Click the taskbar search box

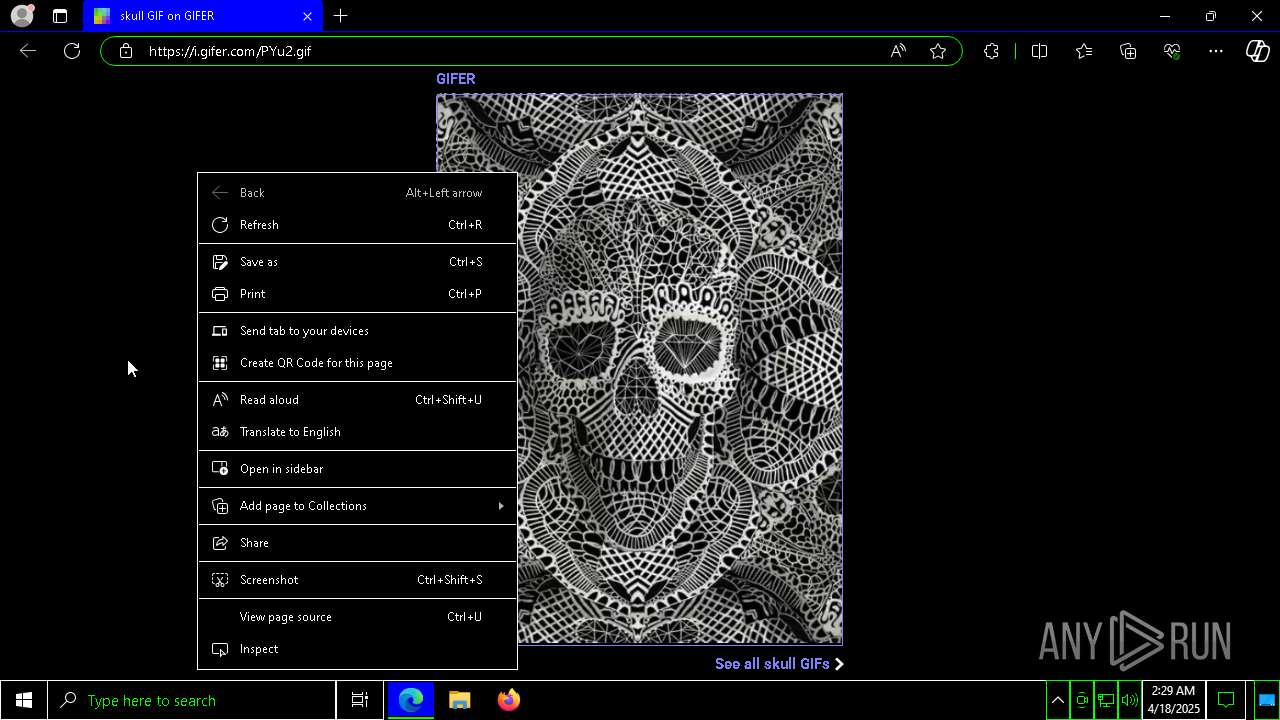[x=192, y=700]
